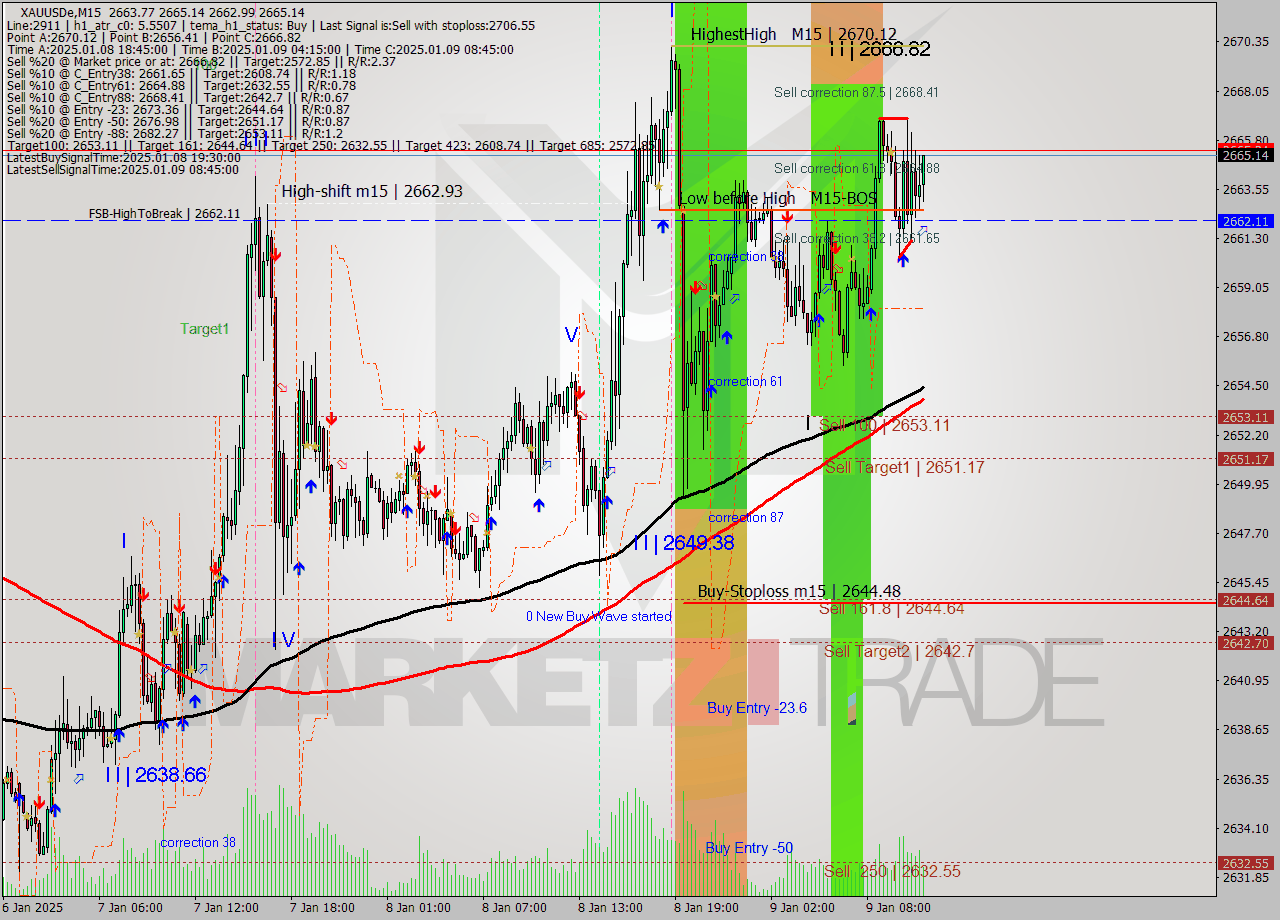Click the 2649.95 price scale value
Viewport: 1280px width, 920px height.
click(1246, 484)
